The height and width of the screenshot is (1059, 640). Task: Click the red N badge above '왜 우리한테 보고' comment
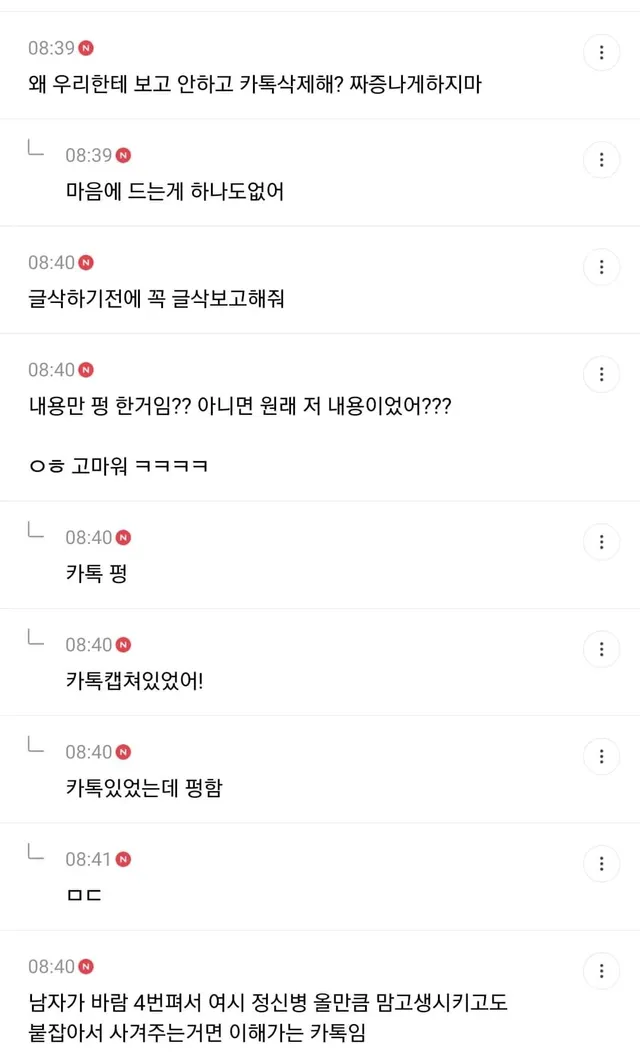(86, 48)
